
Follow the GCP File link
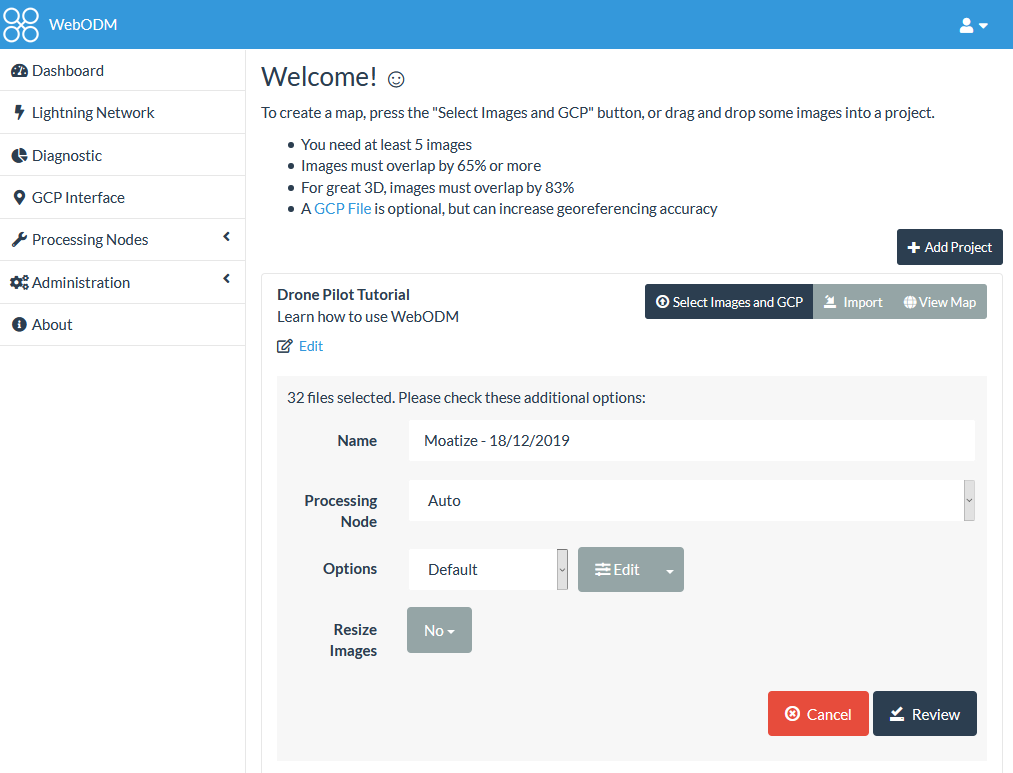click(342, 209)
